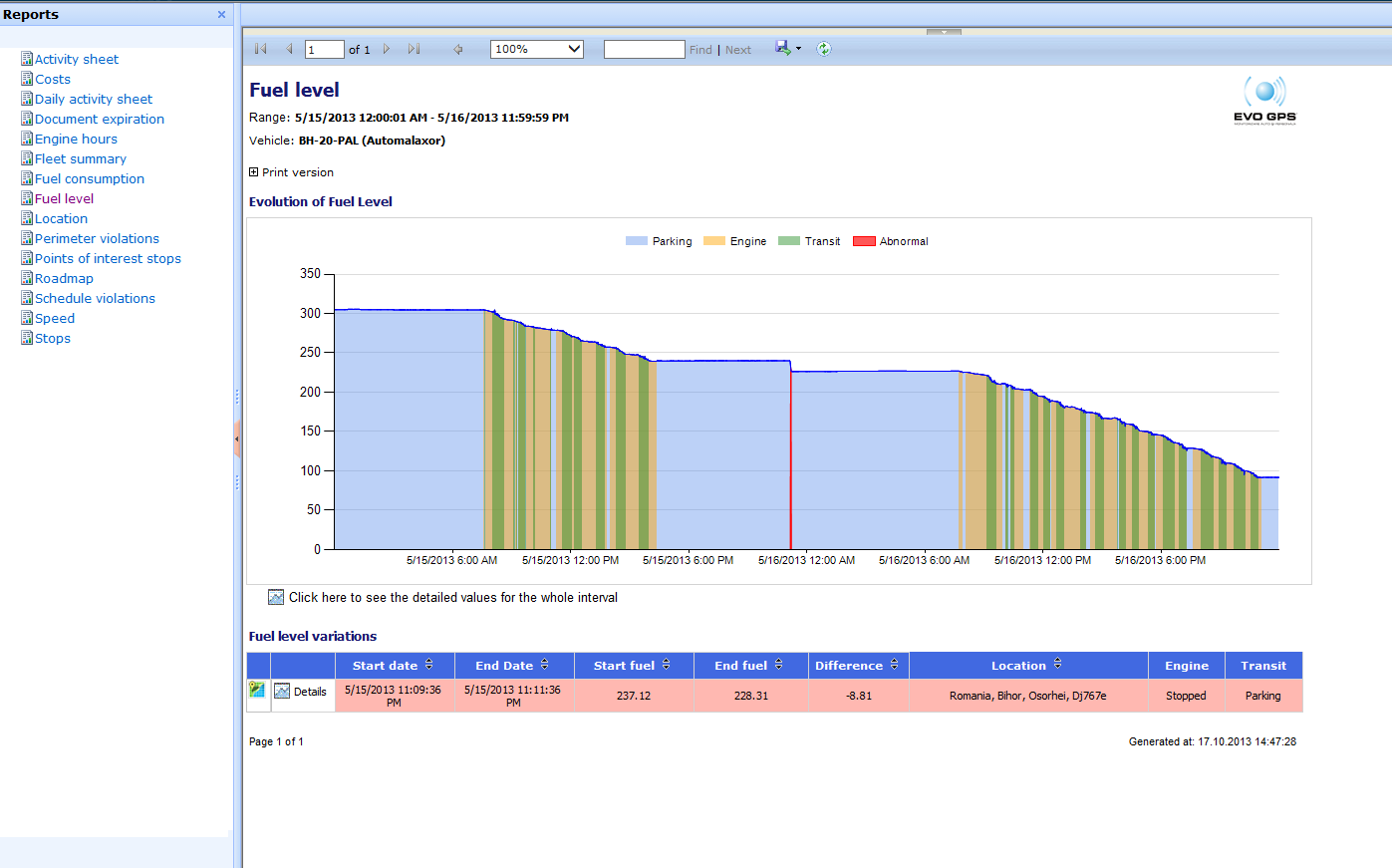Sort table by Location column
This screenshot has width=1392, height=868.
tap(1057, 665)
